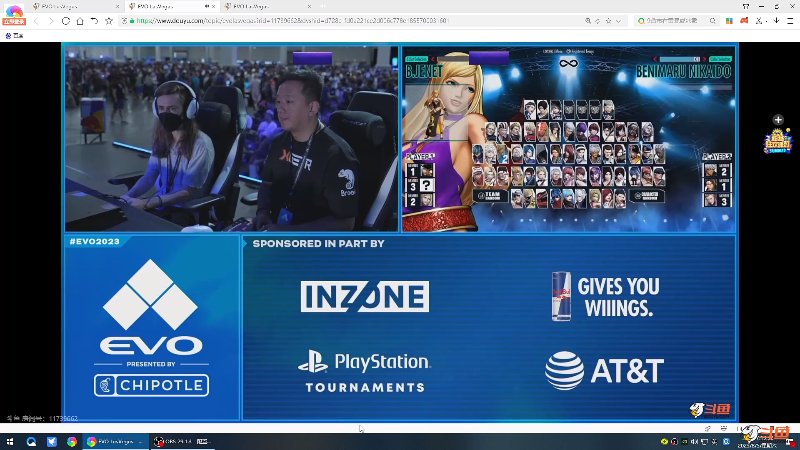Click the lightning speed-mode icon in address bar

(x=597, y=21)
